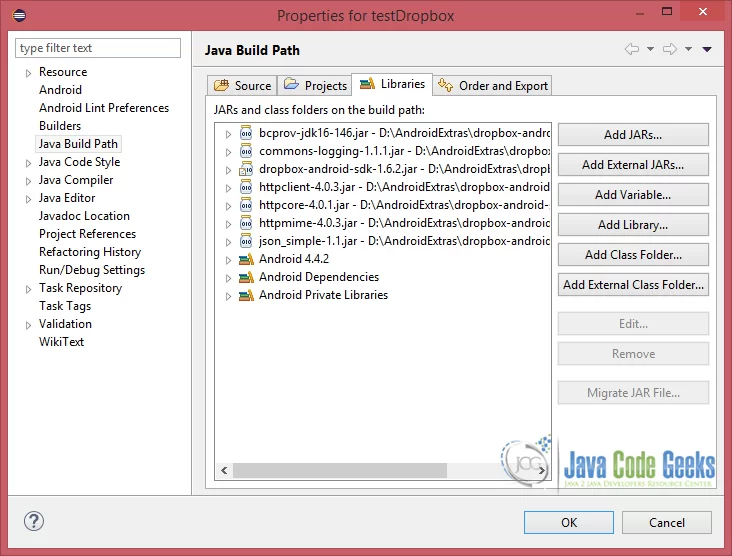Click the Add External JARs... button

(x=633, y=165)
